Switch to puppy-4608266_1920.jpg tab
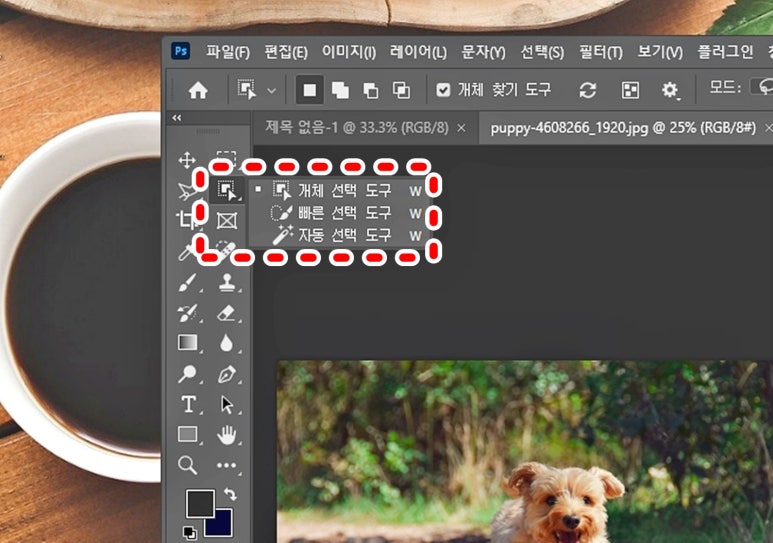The height and width of the screenshot is (543, 773). (623, 128)
